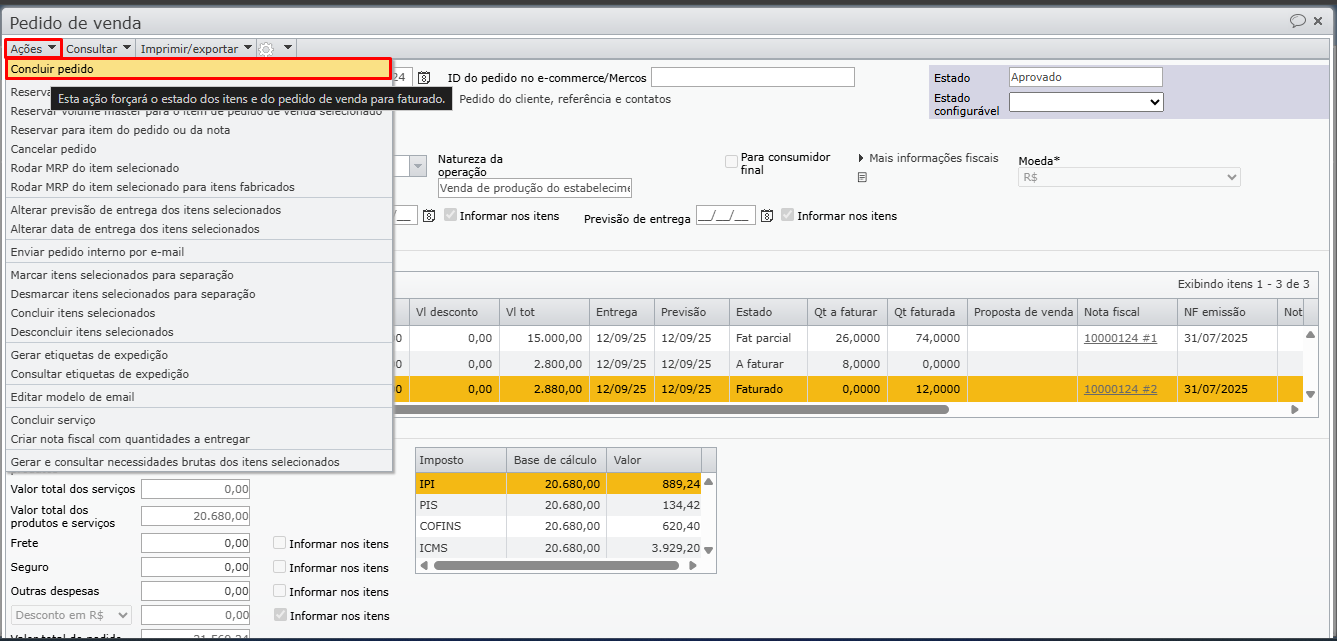1337x641 pixels.
Task: Choose Cancelar pedido menu entry
Action: 53,149
